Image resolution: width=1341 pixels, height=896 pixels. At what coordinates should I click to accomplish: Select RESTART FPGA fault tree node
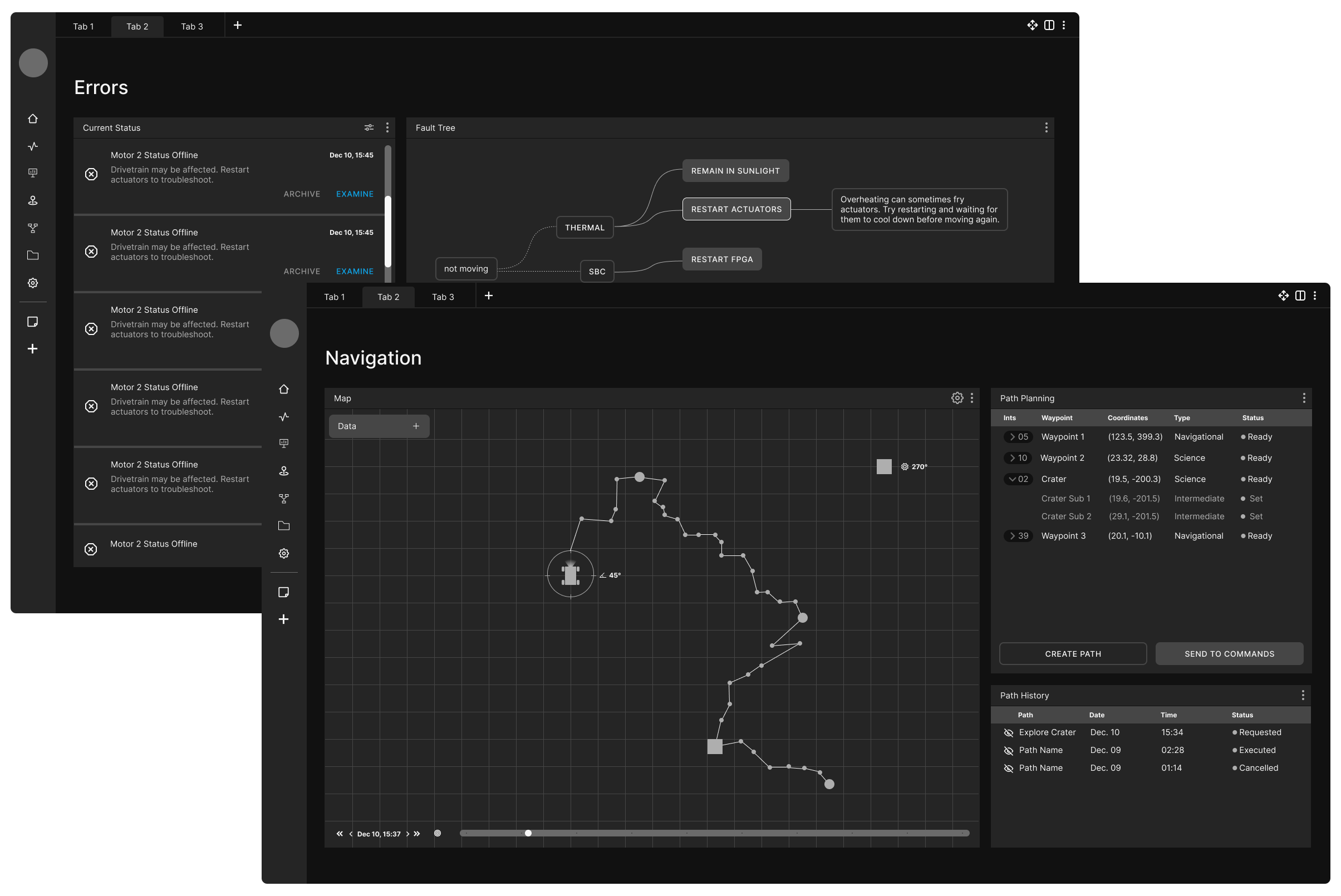[721, 259]
